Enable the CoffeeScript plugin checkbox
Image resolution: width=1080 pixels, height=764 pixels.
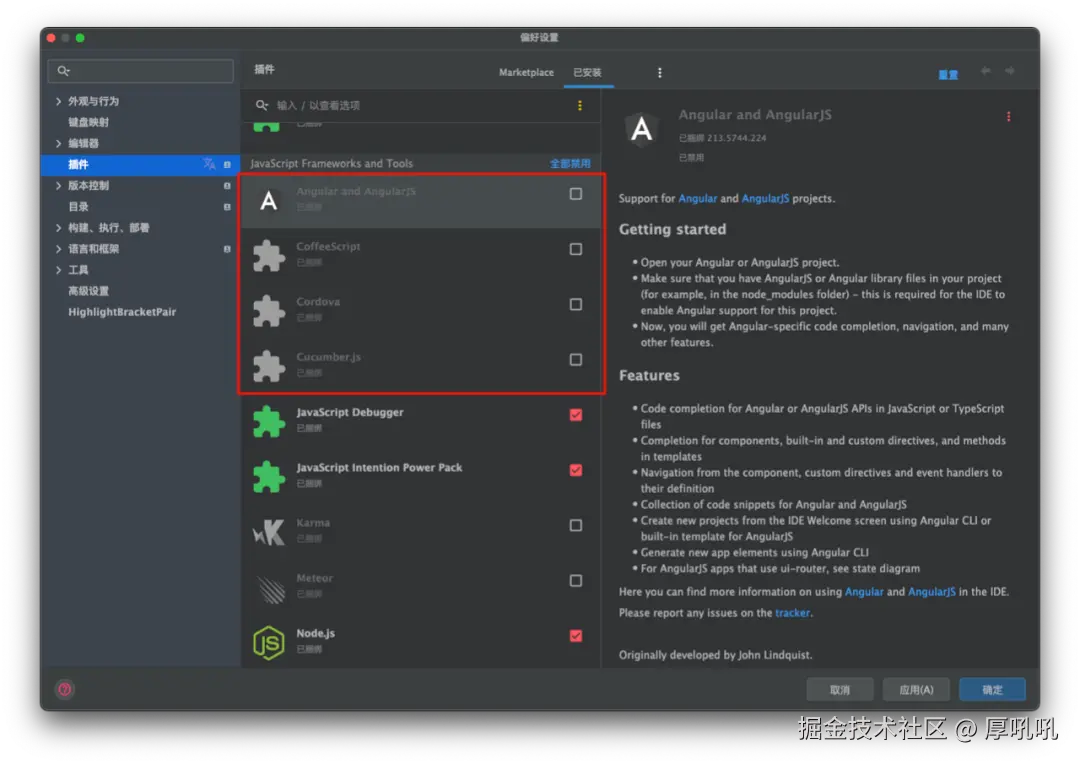pyautogui.click(x=576, y=249)
